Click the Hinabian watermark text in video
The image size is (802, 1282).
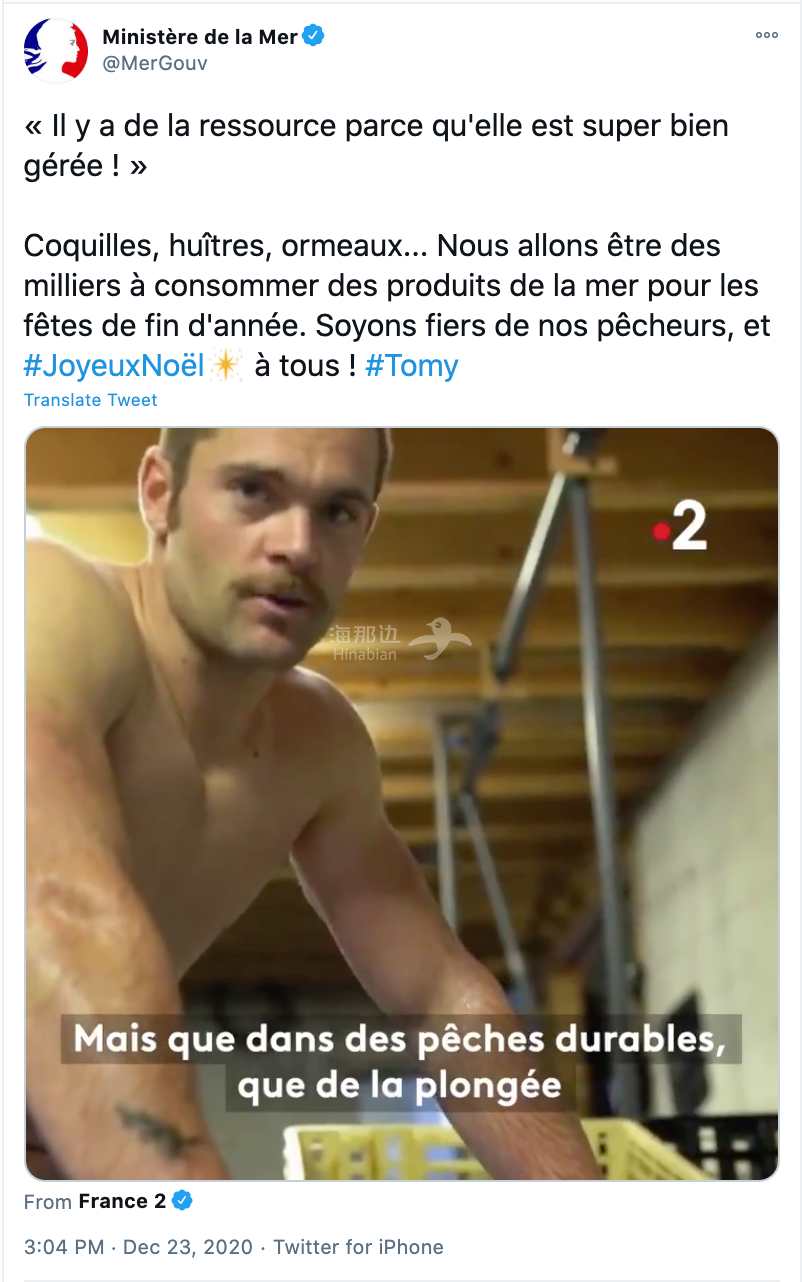tap(366, 643)
